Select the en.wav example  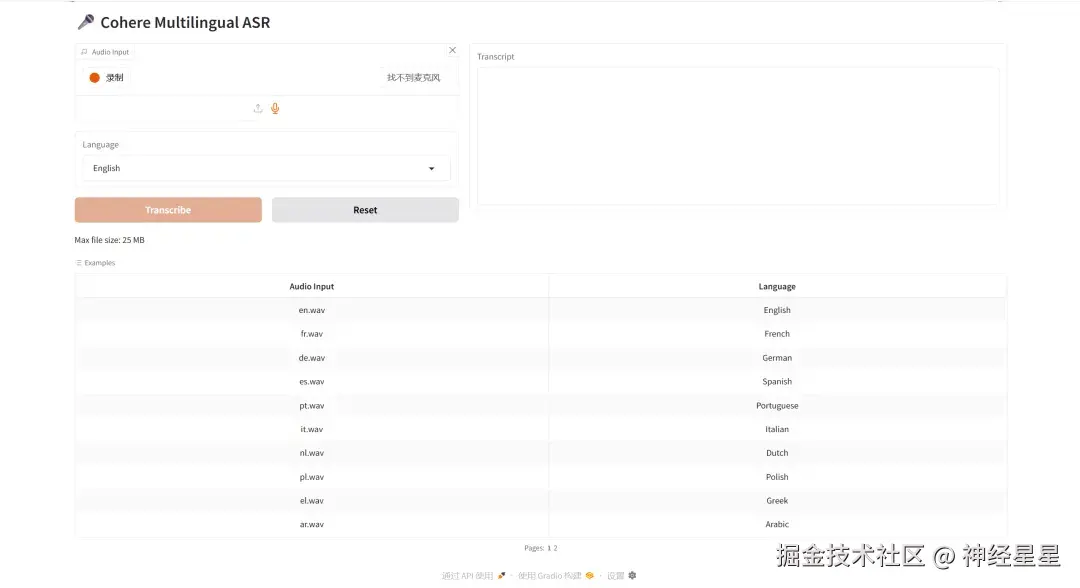pyautogui.click(x=311, y=310)
